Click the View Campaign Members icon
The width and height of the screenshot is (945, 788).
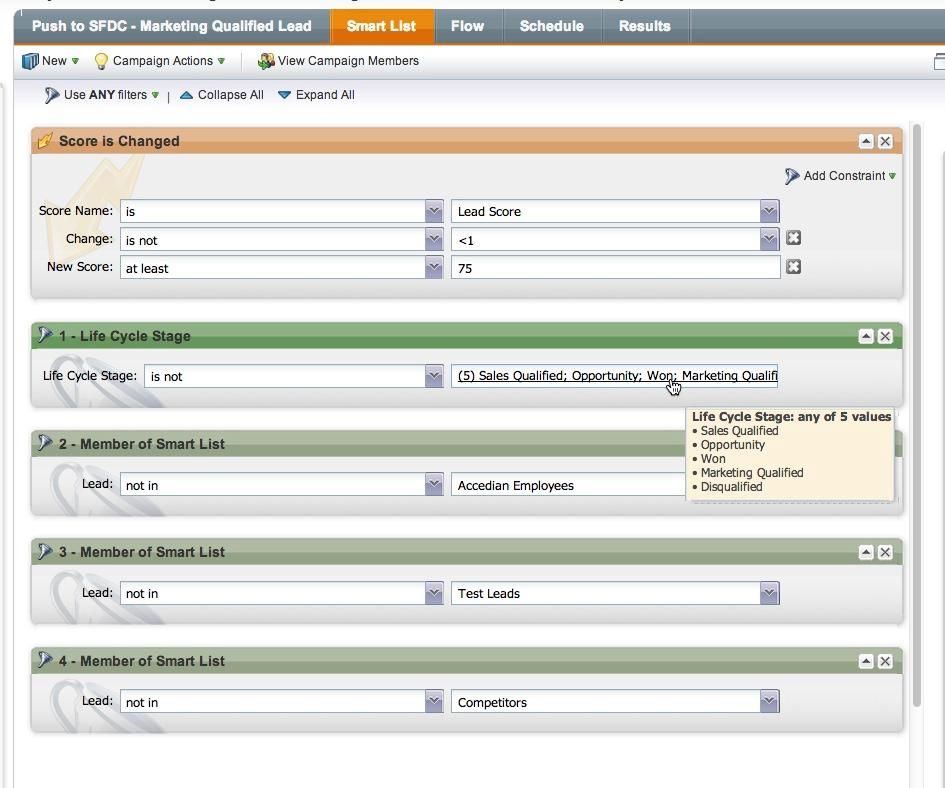266,61
